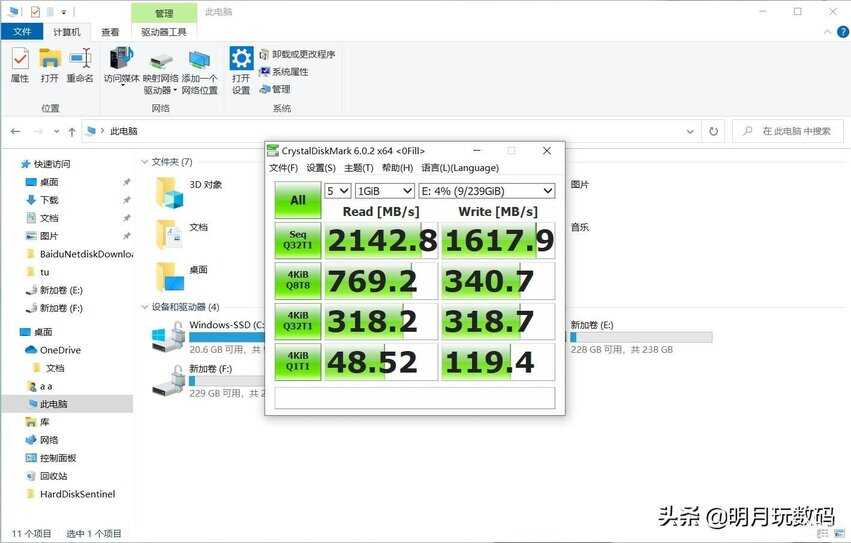Click 管理 in the system group

275,89
